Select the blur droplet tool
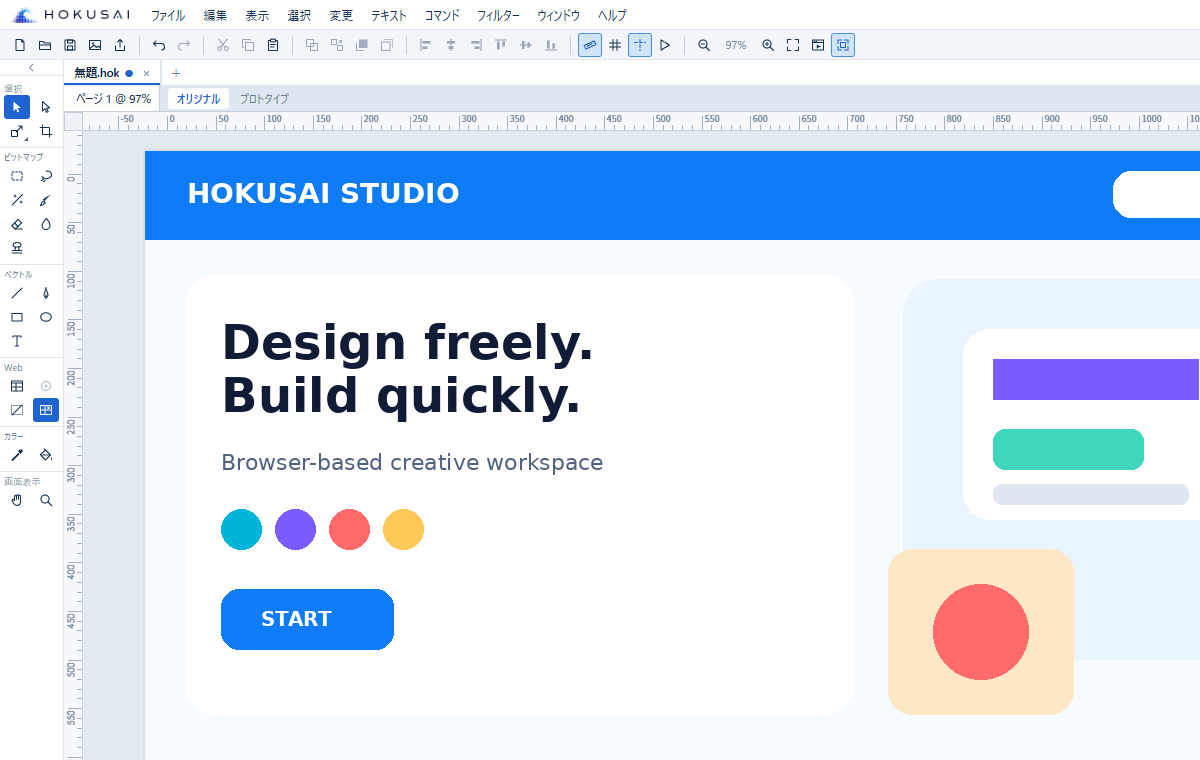This screenshot has width=1200, height=760. click(x=46, y=224)
